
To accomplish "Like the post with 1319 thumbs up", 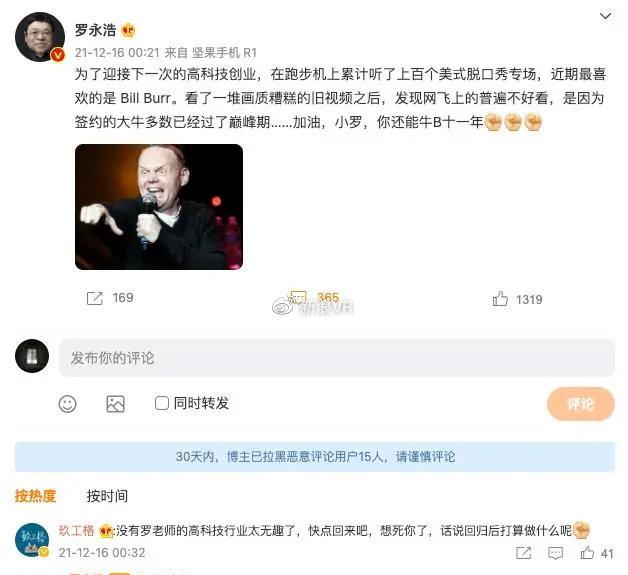I will 500,299.
